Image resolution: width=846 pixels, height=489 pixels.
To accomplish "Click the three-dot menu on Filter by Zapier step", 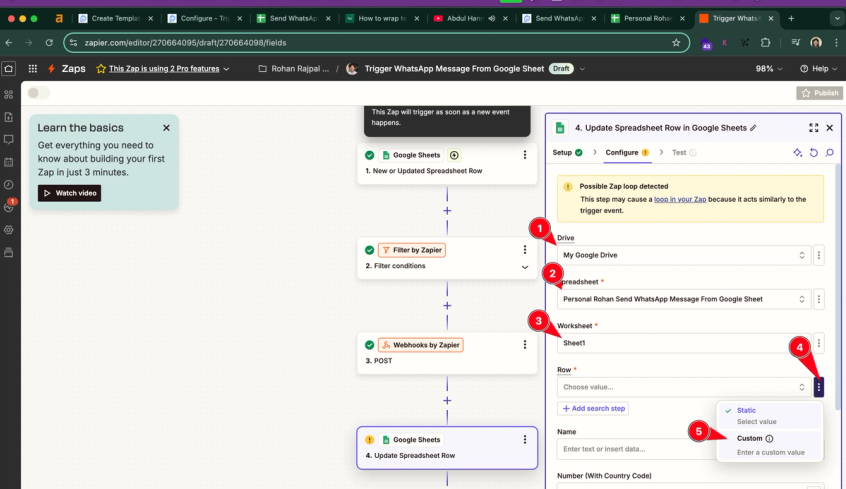I will click(x=524, y=250).
